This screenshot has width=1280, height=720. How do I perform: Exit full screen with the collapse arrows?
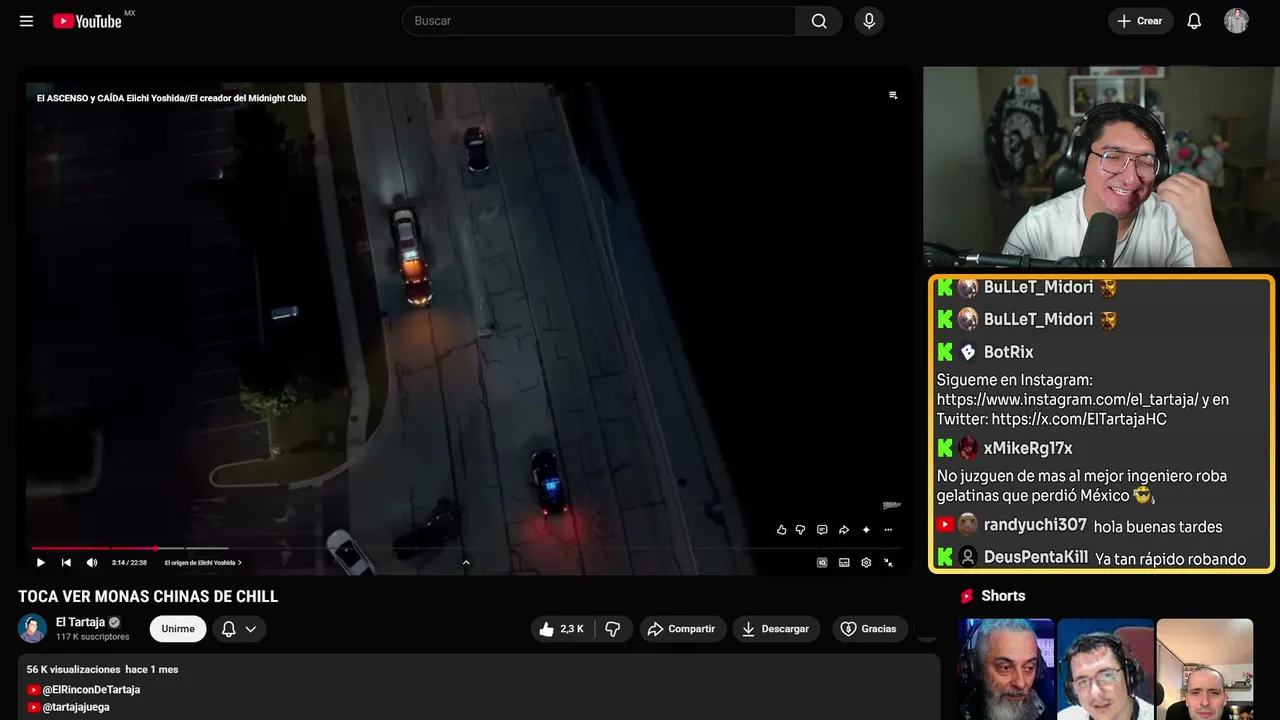[x=888, y=562]
